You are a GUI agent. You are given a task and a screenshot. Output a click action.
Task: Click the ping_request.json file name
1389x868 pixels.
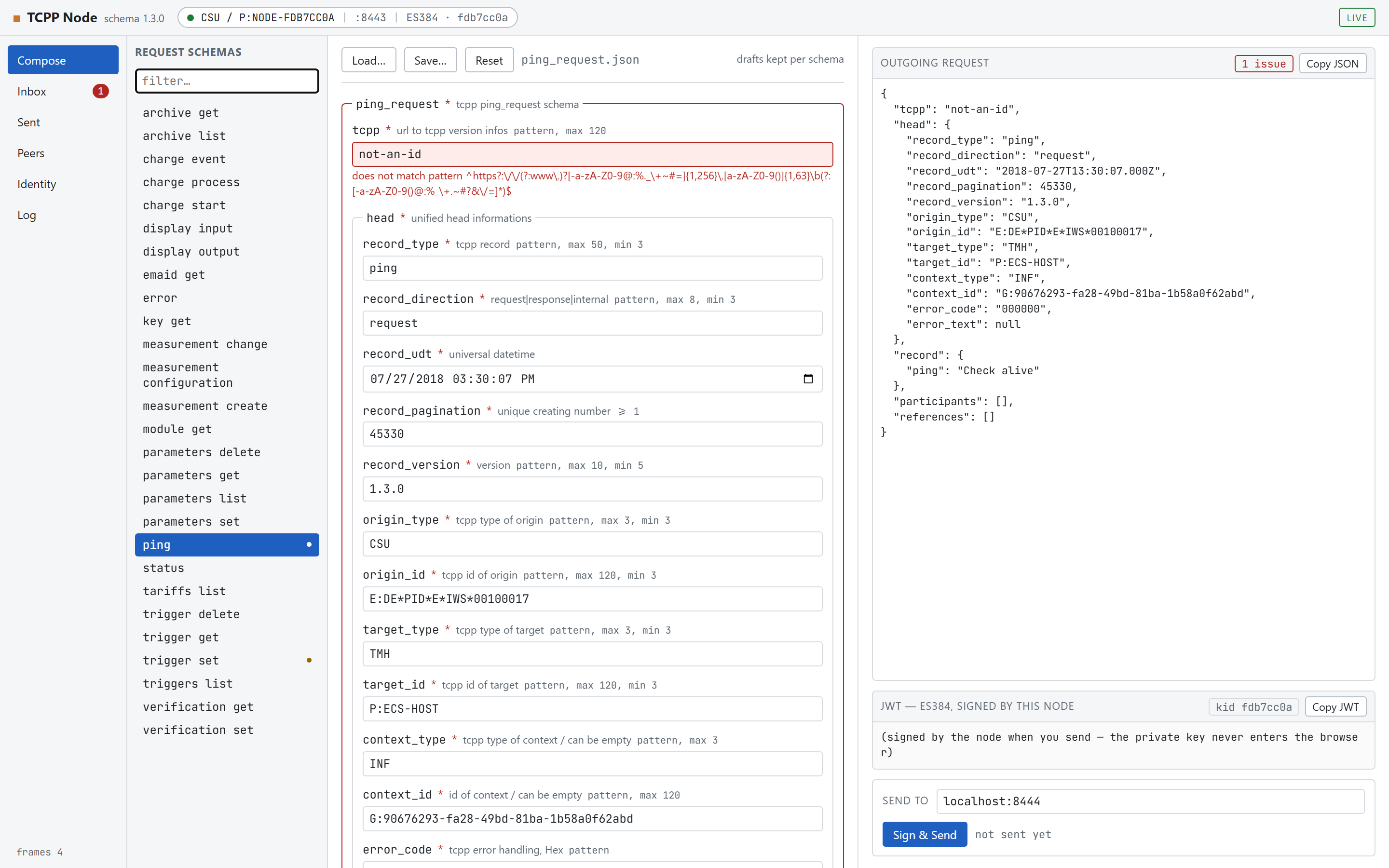tap(580, 60)
